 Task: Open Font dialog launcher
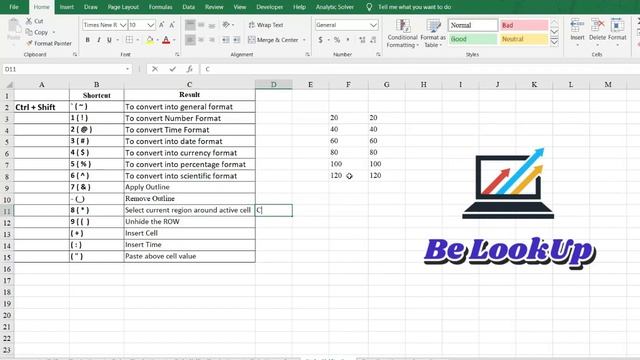click(177, 54)
